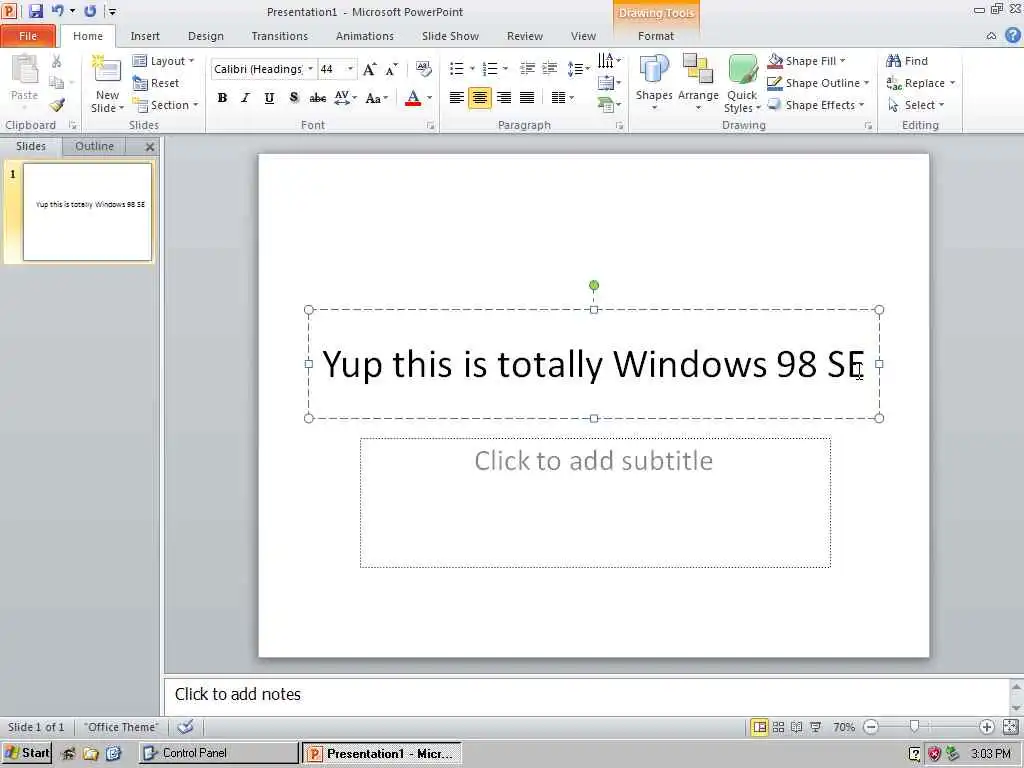Click the Help question mark icon
The image size is (1024, 768).
[1012, 35]
